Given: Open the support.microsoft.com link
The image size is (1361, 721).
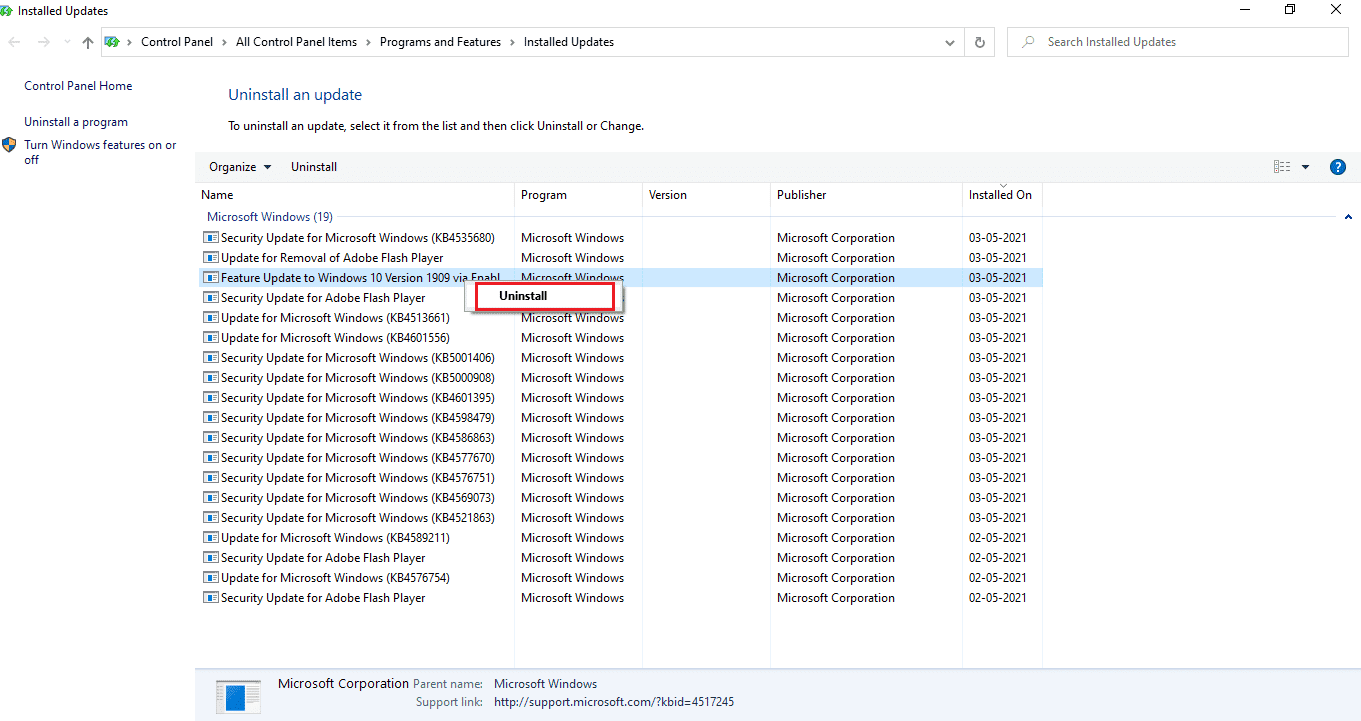Looking at the screenshot, I should pyautogui.click(x=614, y=701).
